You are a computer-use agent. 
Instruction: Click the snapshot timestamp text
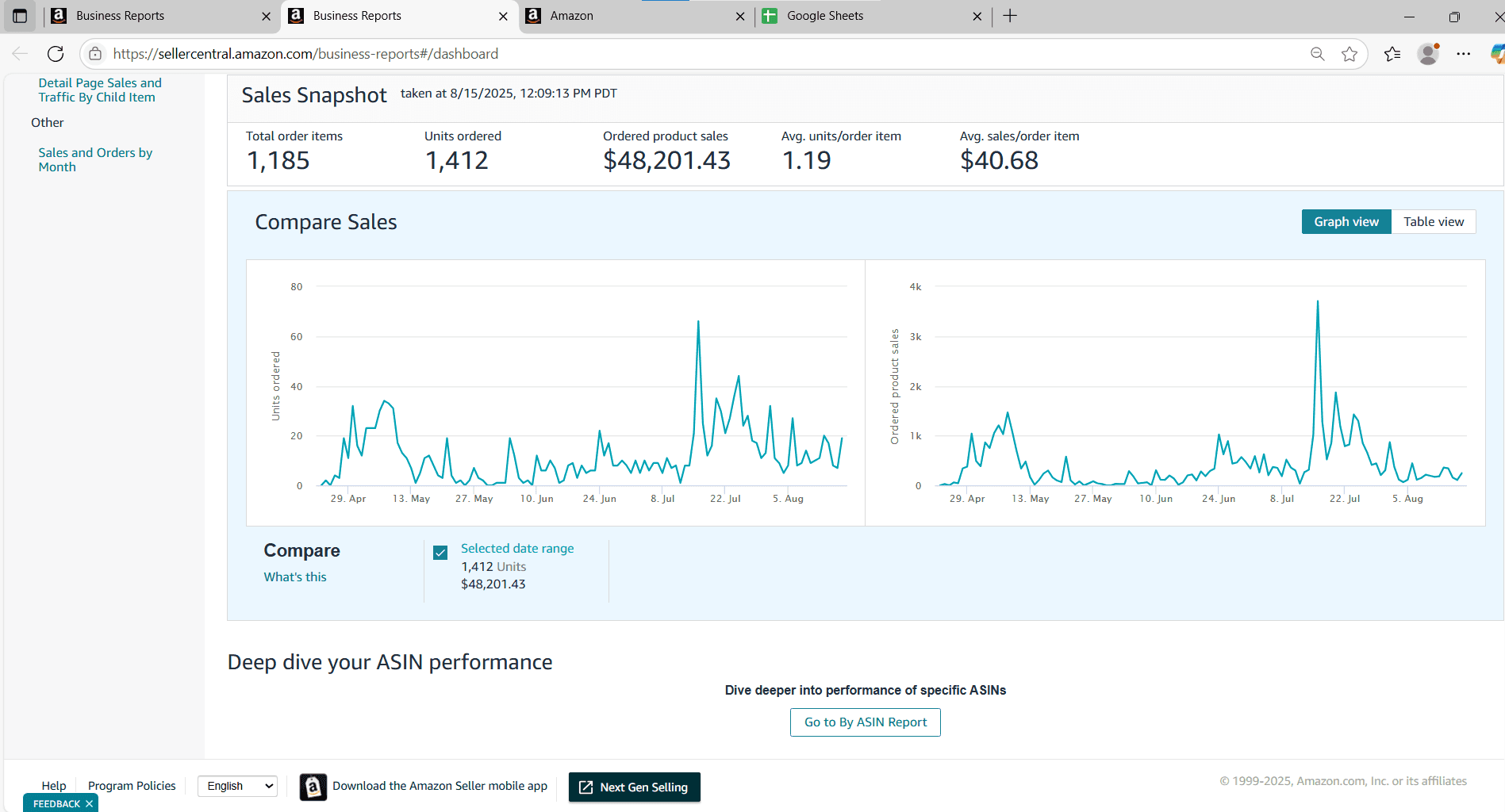click(x=509, y=94)
